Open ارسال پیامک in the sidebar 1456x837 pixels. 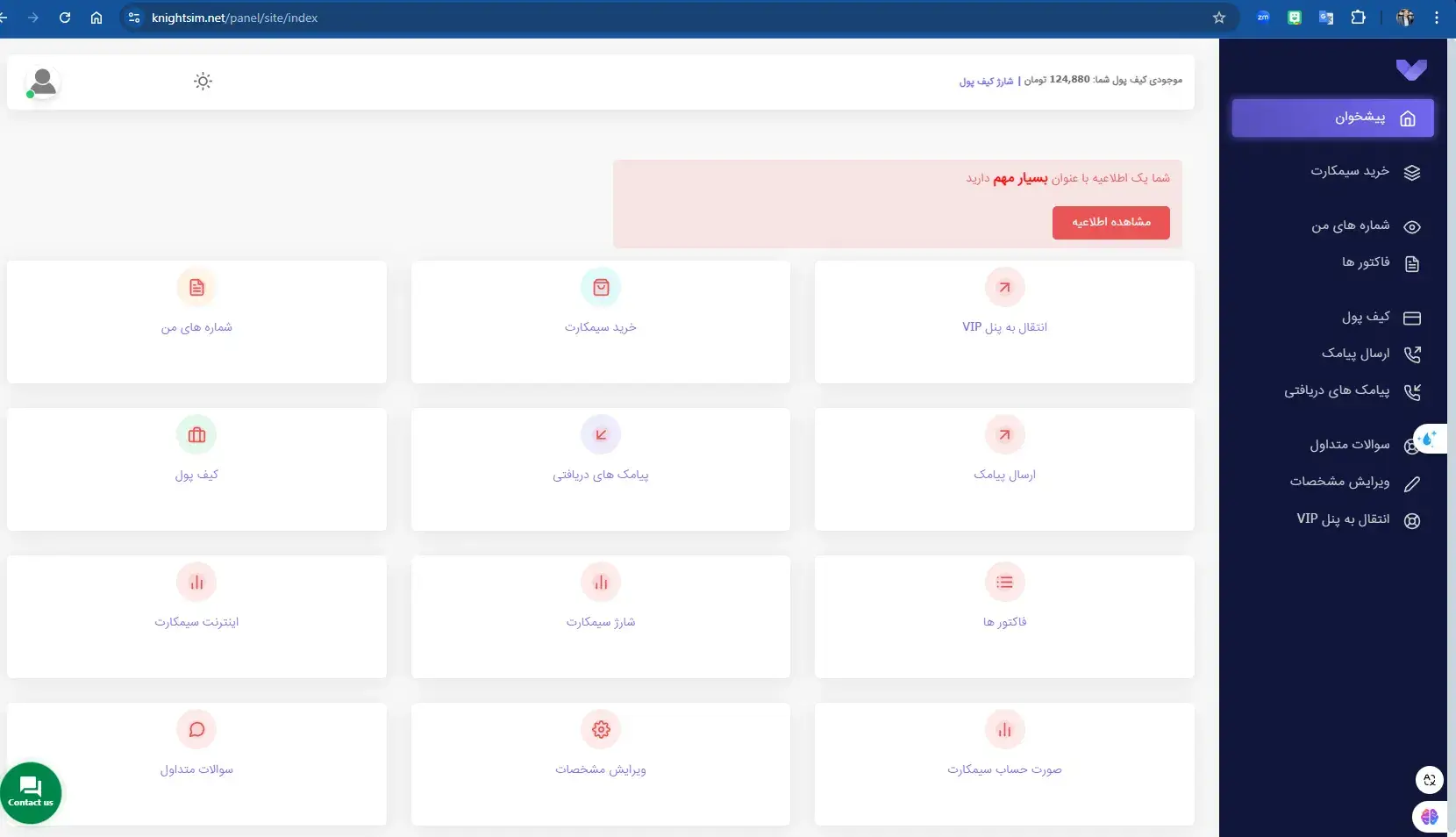1356,354
